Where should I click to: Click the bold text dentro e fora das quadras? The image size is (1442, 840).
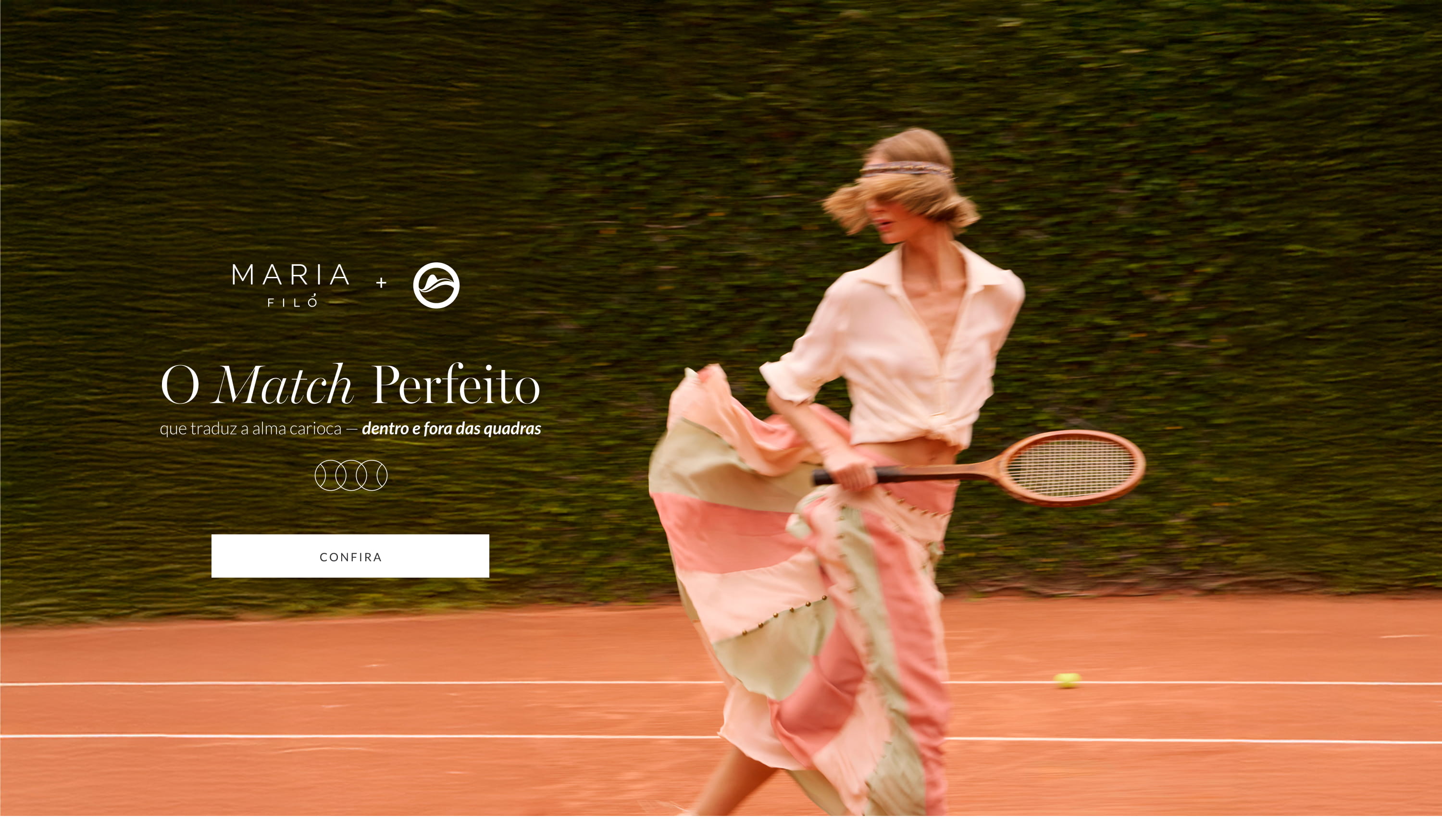click(x=451, y=428)
